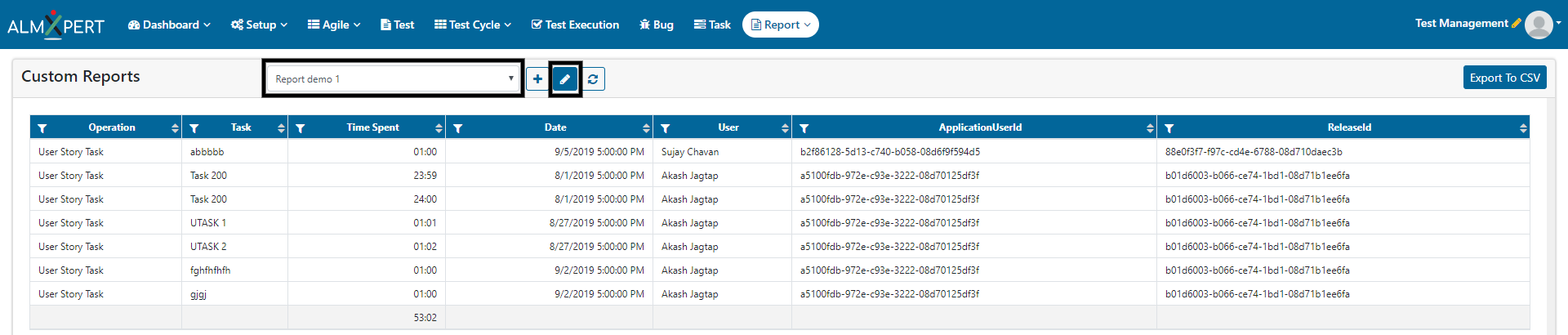This screenshot has width=1568, height=335.
Task: Click the Export To CSV button
Action: [1504, 78]
